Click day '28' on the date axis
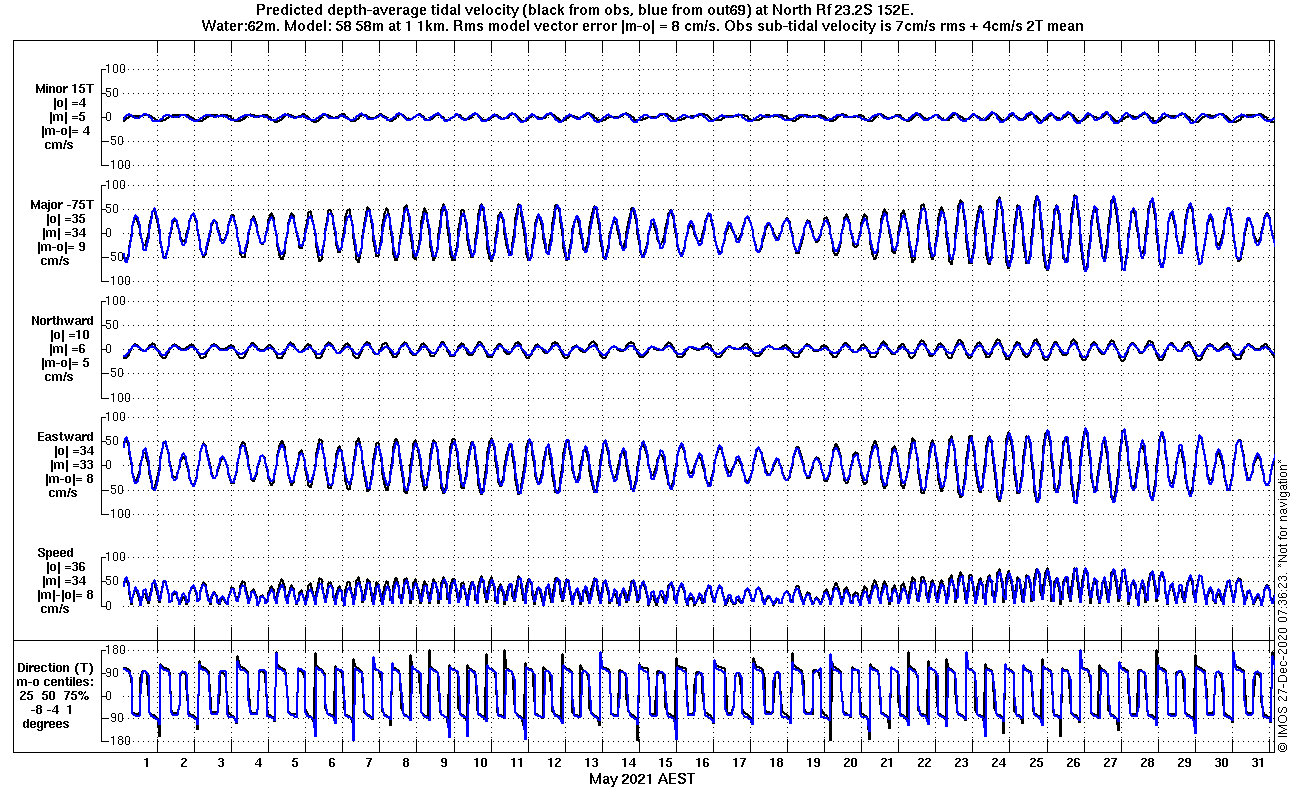 click(1147, 763)
